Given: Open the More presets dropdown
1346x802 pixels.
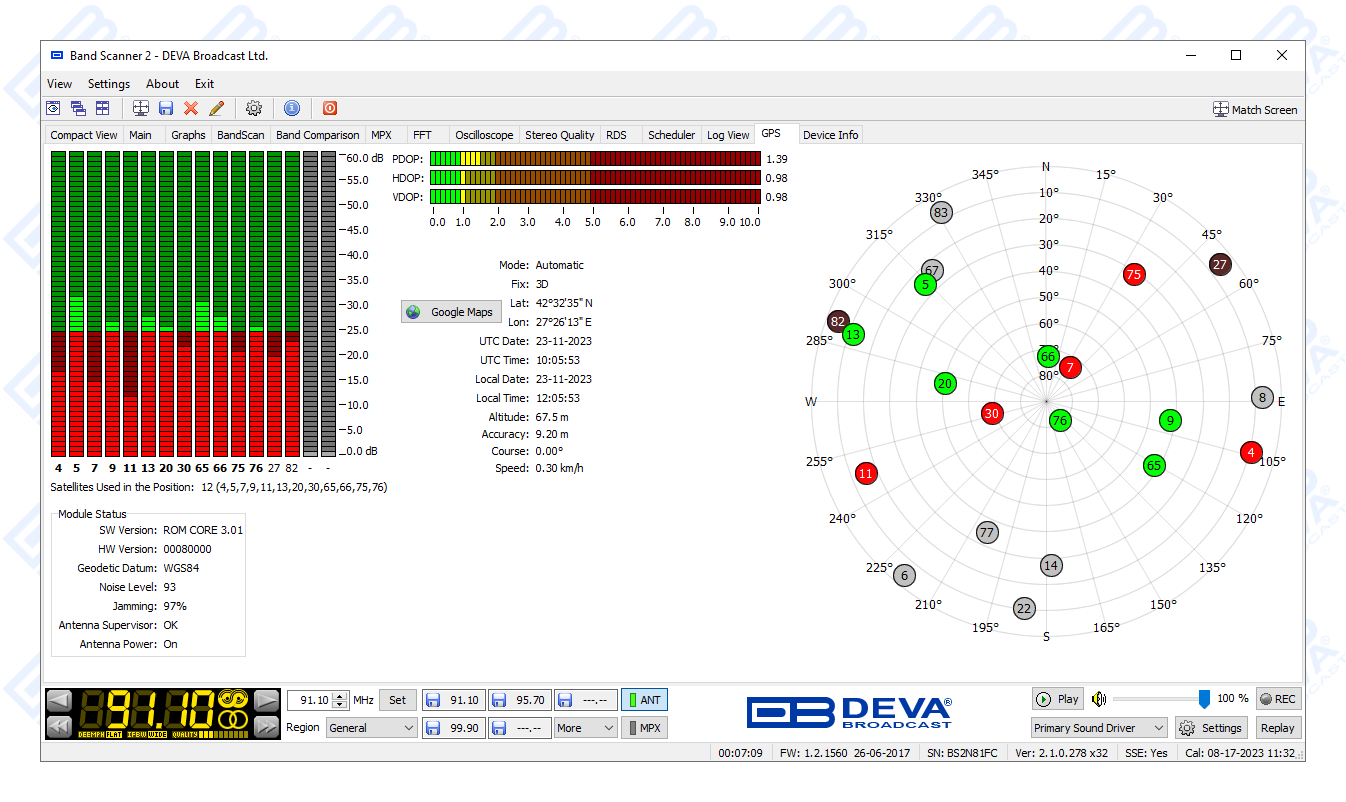Looking at the screenshot, I should (x=586, y=728).
